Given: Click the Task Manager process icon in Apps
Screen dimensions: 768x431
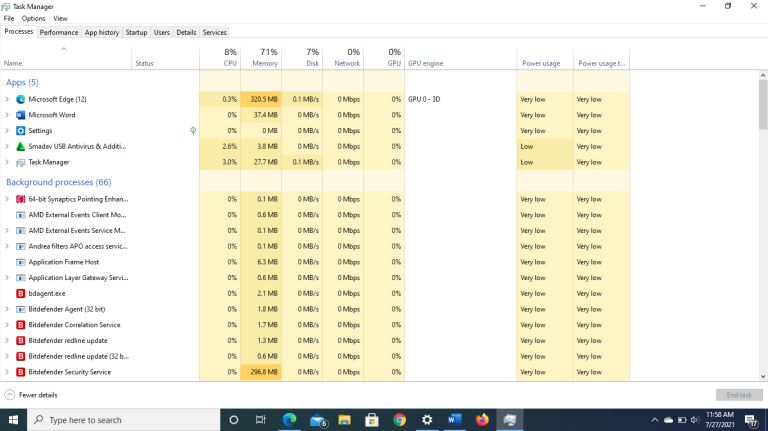Looking at the screenshot, I should pos(21,162).
